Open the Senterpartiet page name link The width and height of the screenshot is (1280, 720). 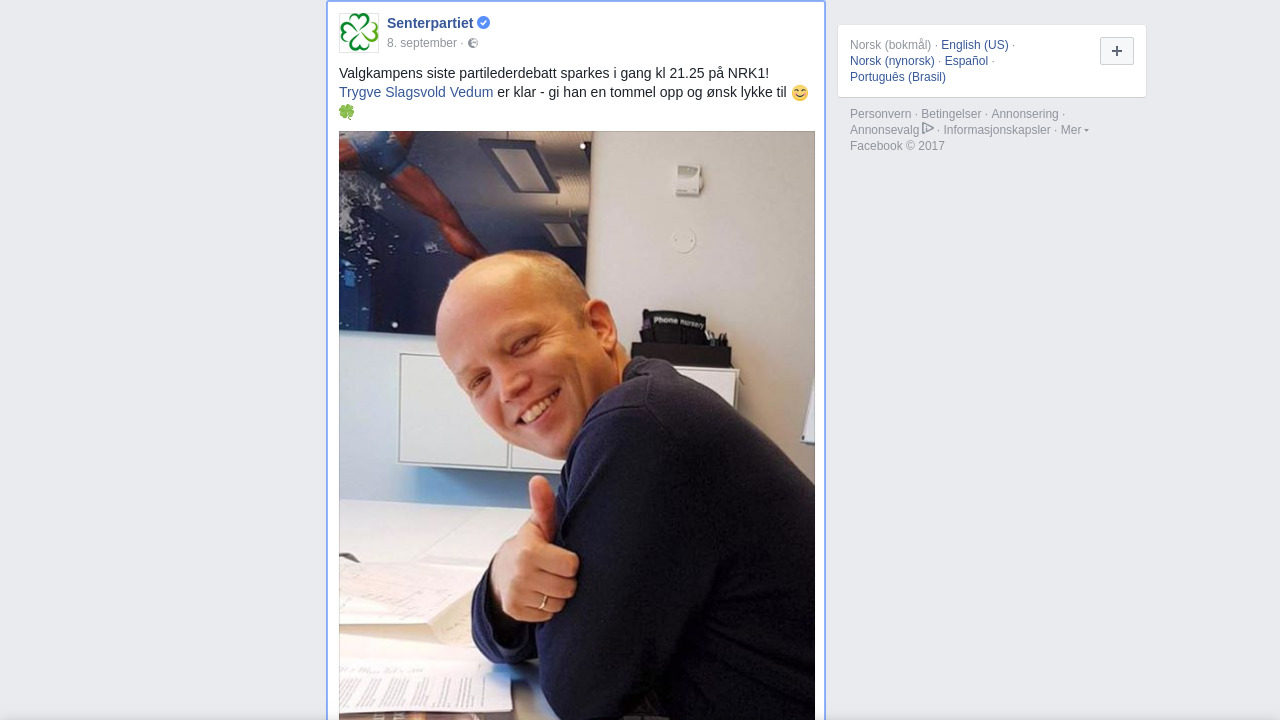[430, 23]
